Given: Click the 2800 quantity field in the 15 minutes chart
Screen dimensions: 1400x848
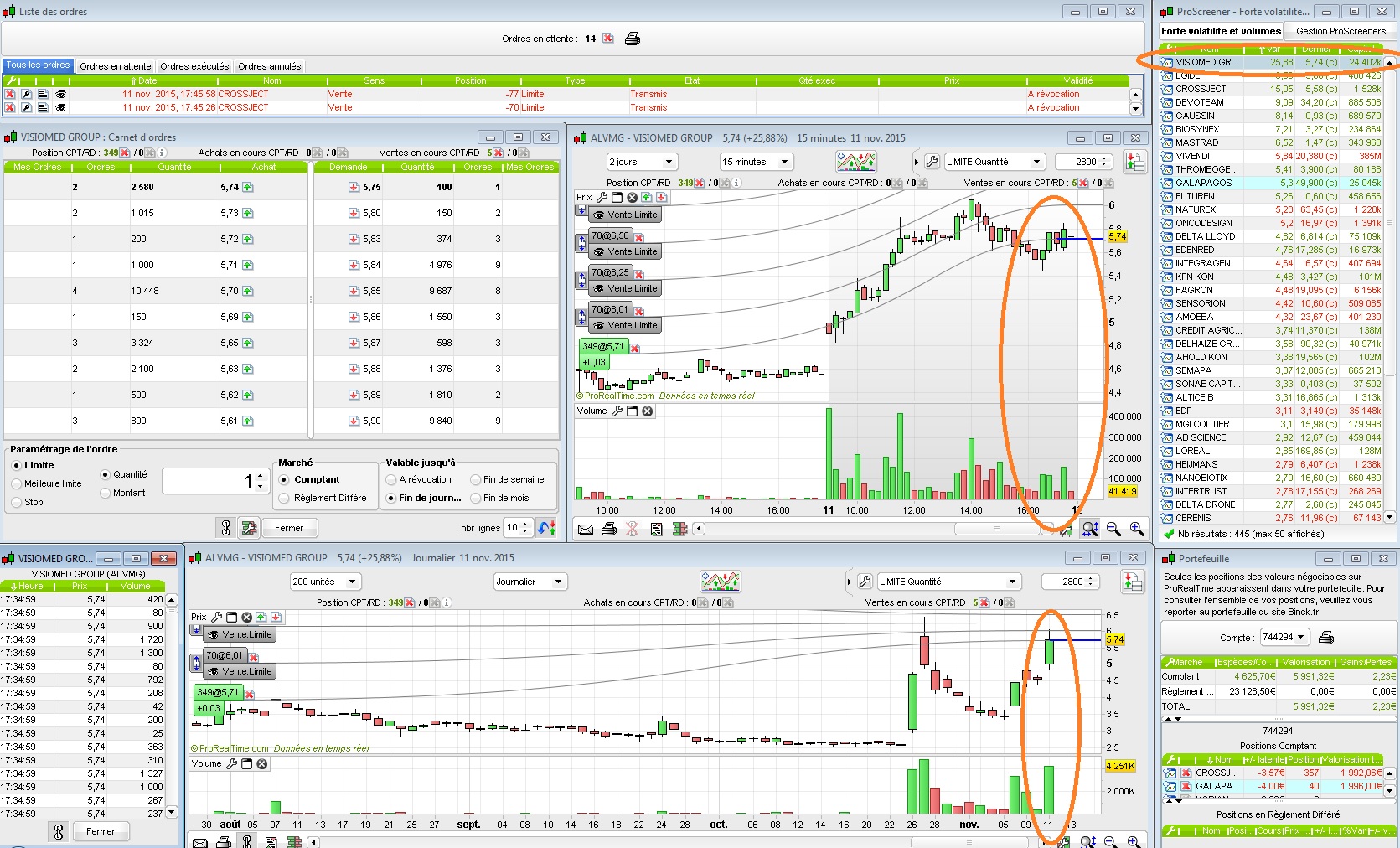Looking at the screenshot, I should pos(1085,162).
